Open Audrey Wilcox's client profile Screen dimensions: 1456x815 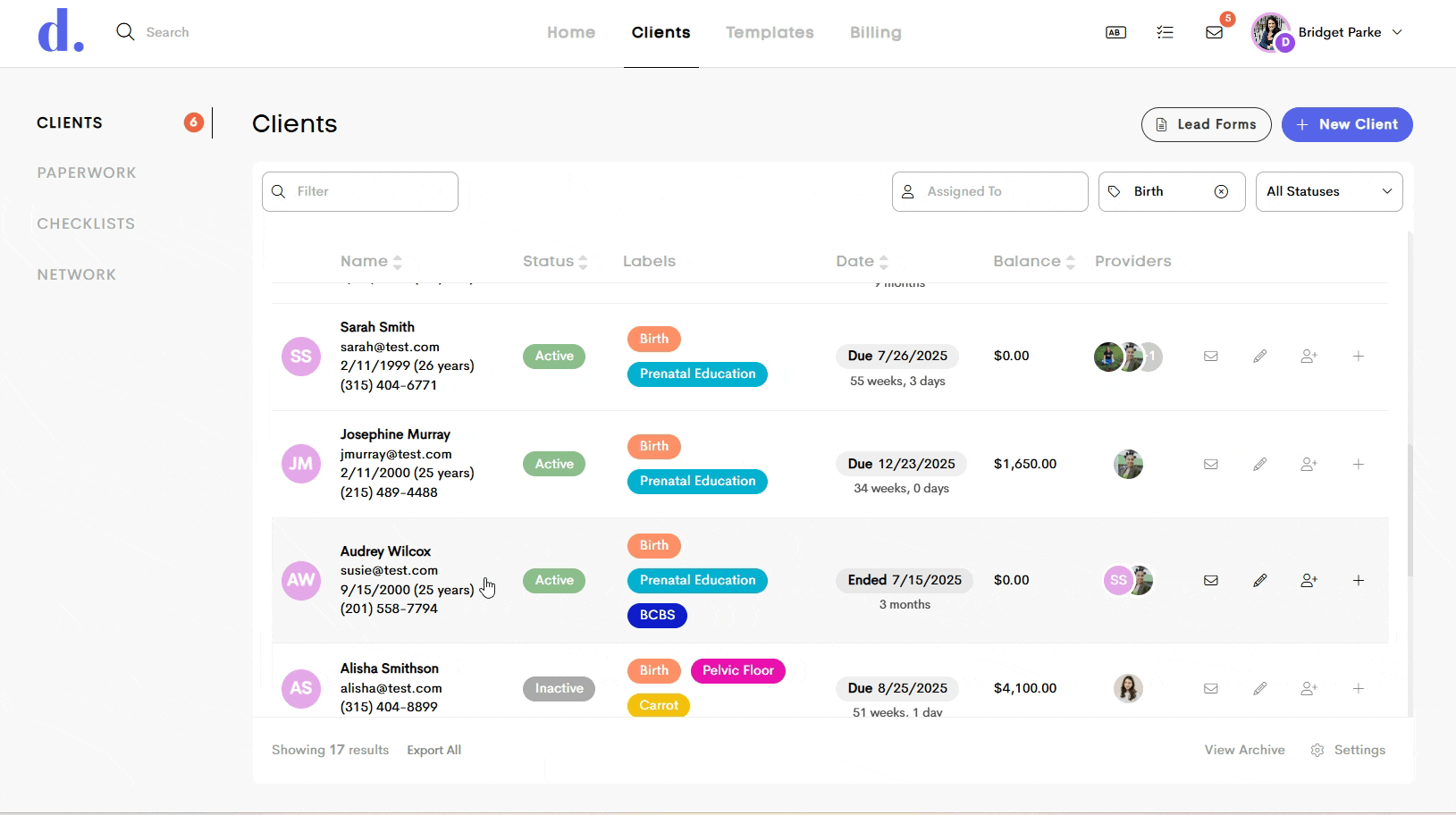(385, 551)
